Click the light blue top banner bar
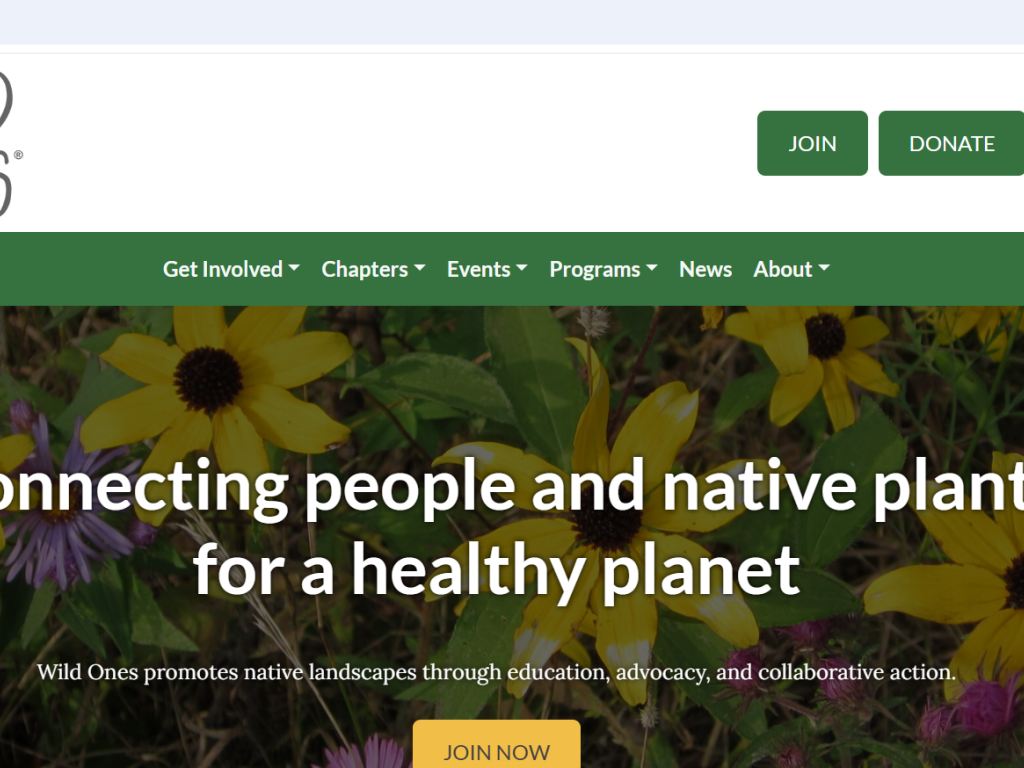This screenshot has width=1024, height=768. pyautogui.click(x=512, y=22)
